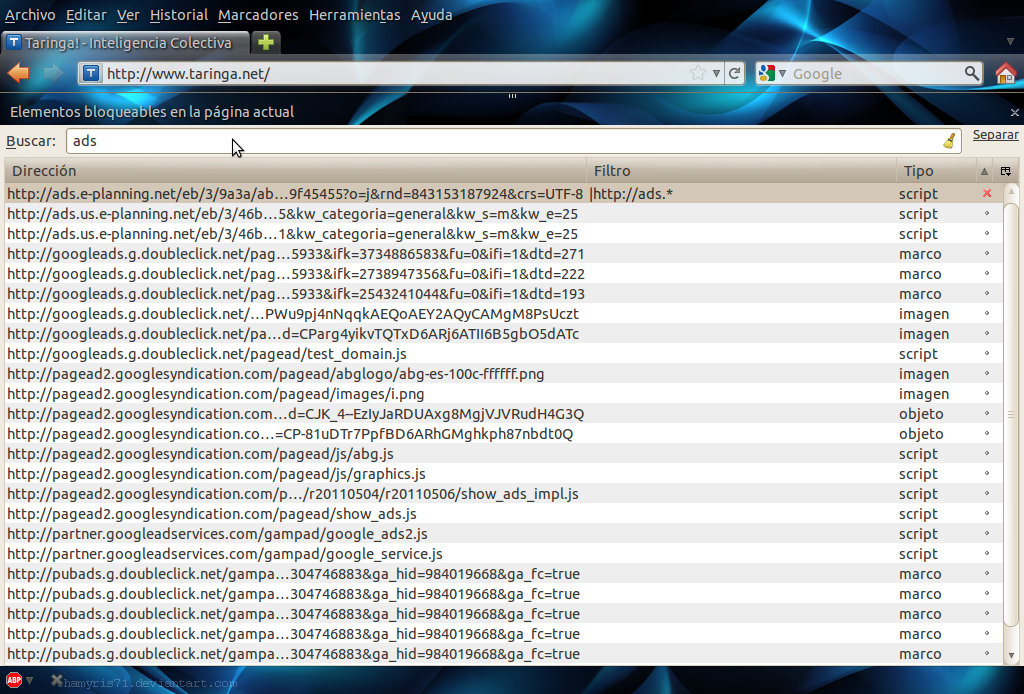Select the ads.e-planning.net/eb/3/9a3a row

coord(504,194)
